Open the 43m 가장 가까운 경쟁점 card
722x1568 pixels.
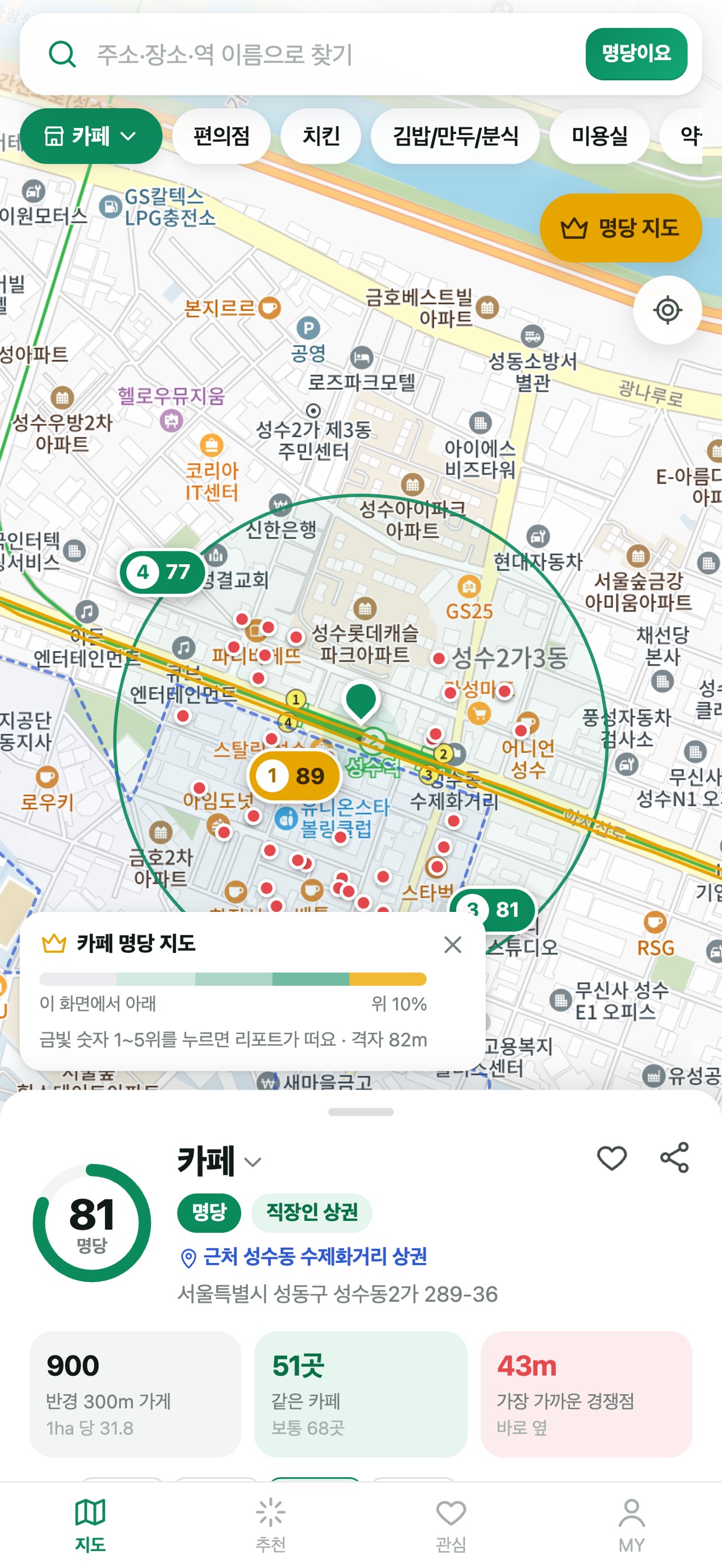(x=586, y=1394)
